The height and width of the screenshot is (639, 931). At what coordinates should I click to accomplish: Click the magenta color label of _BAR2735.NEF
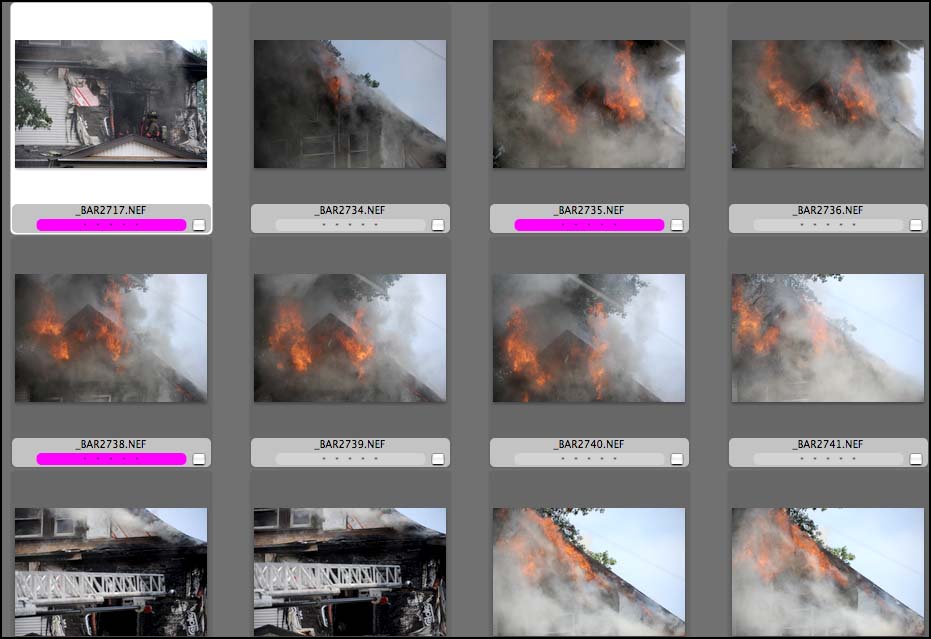click(x=589, y=225)
